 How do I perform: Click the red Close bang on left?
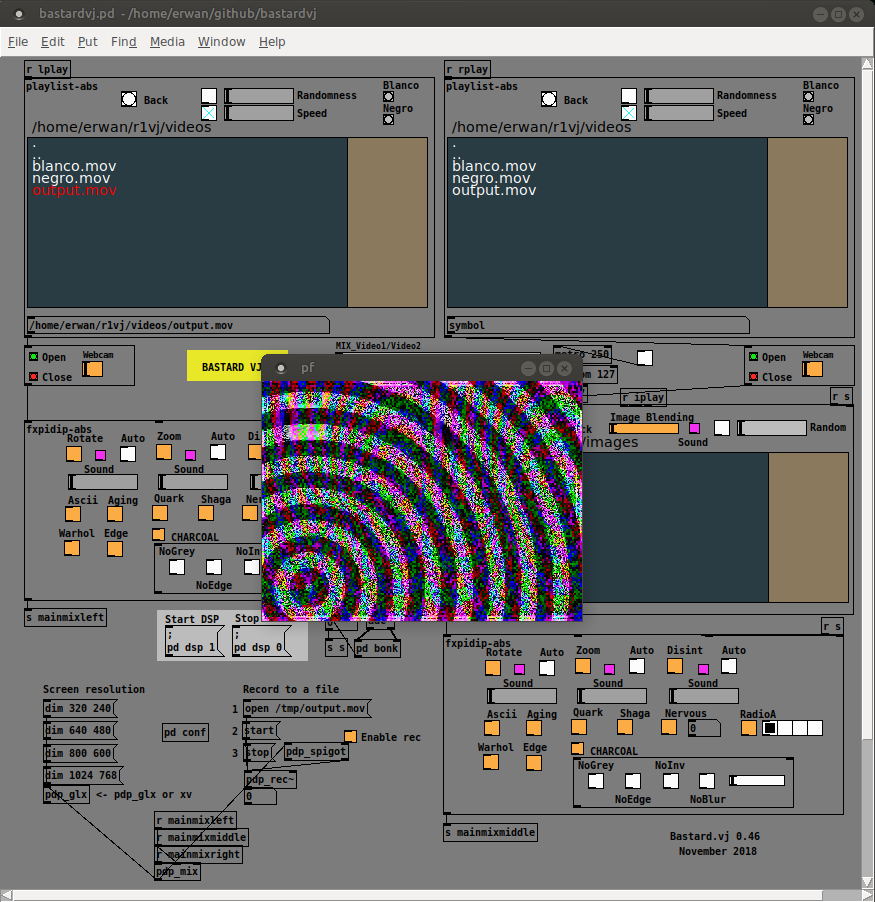tap(33, 377)
